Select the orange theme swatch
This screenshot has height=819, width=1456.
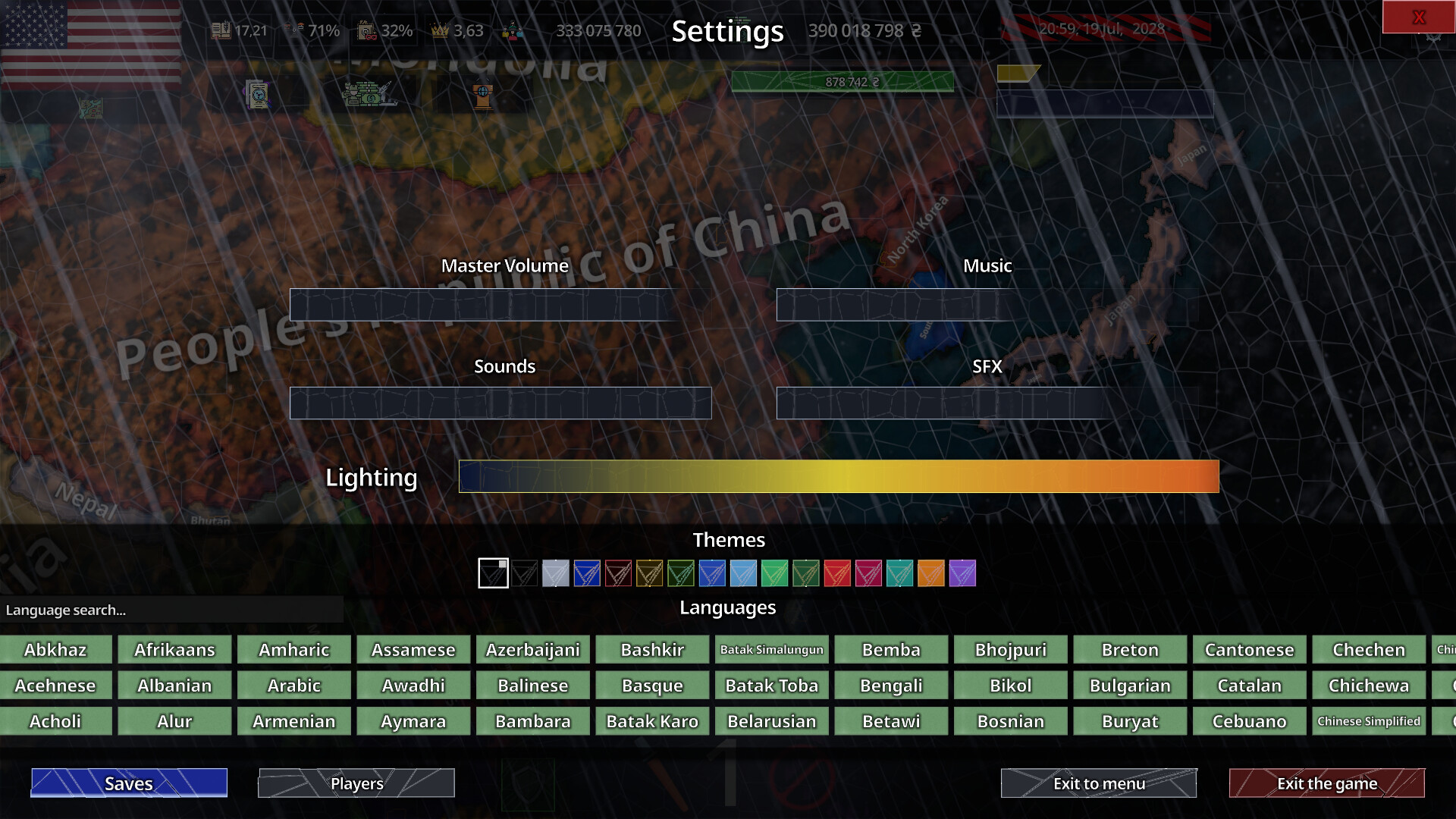(931, 573)
